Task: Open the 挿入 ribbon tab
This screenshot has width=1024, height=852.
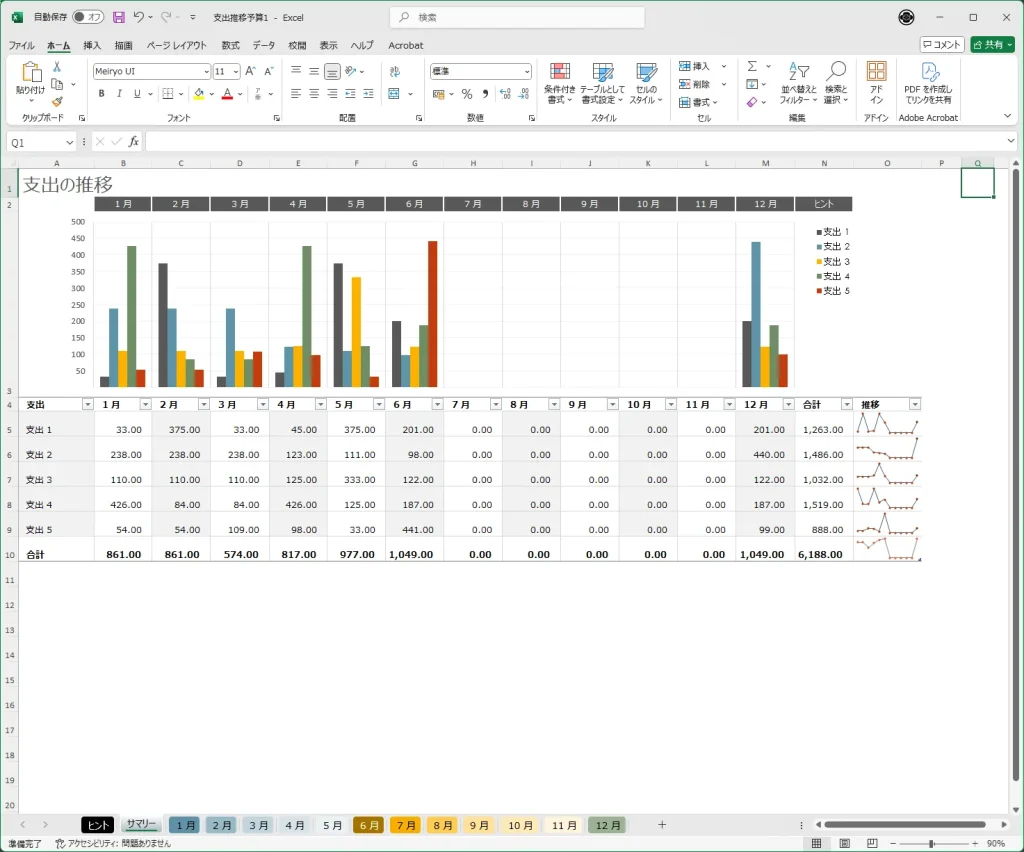Action: [92, 45]
